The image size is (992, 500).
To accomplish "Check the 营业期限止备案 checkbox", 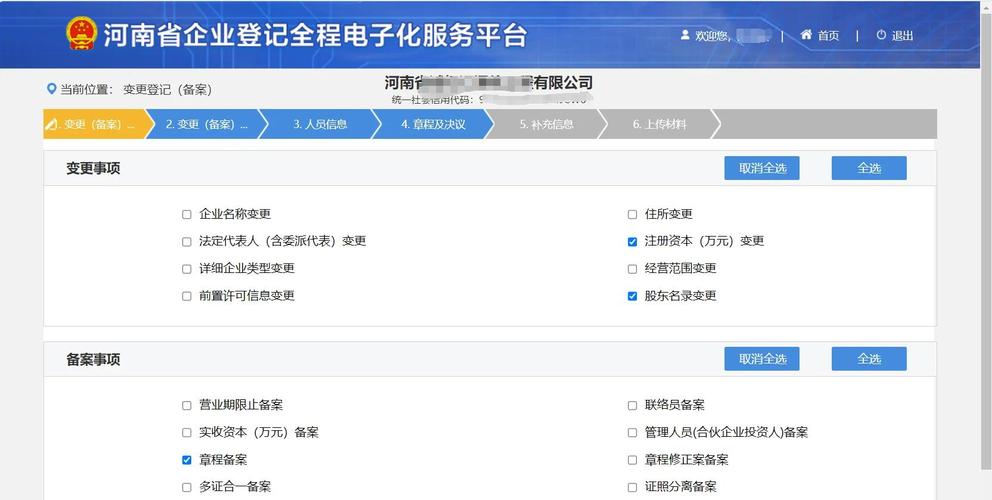I will pyautogui.click(x=187, y=406).
